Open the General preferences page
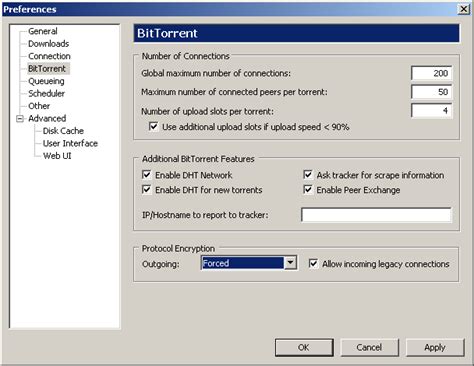The width and height of the screenshot is (474, 366). click(43, 31)
